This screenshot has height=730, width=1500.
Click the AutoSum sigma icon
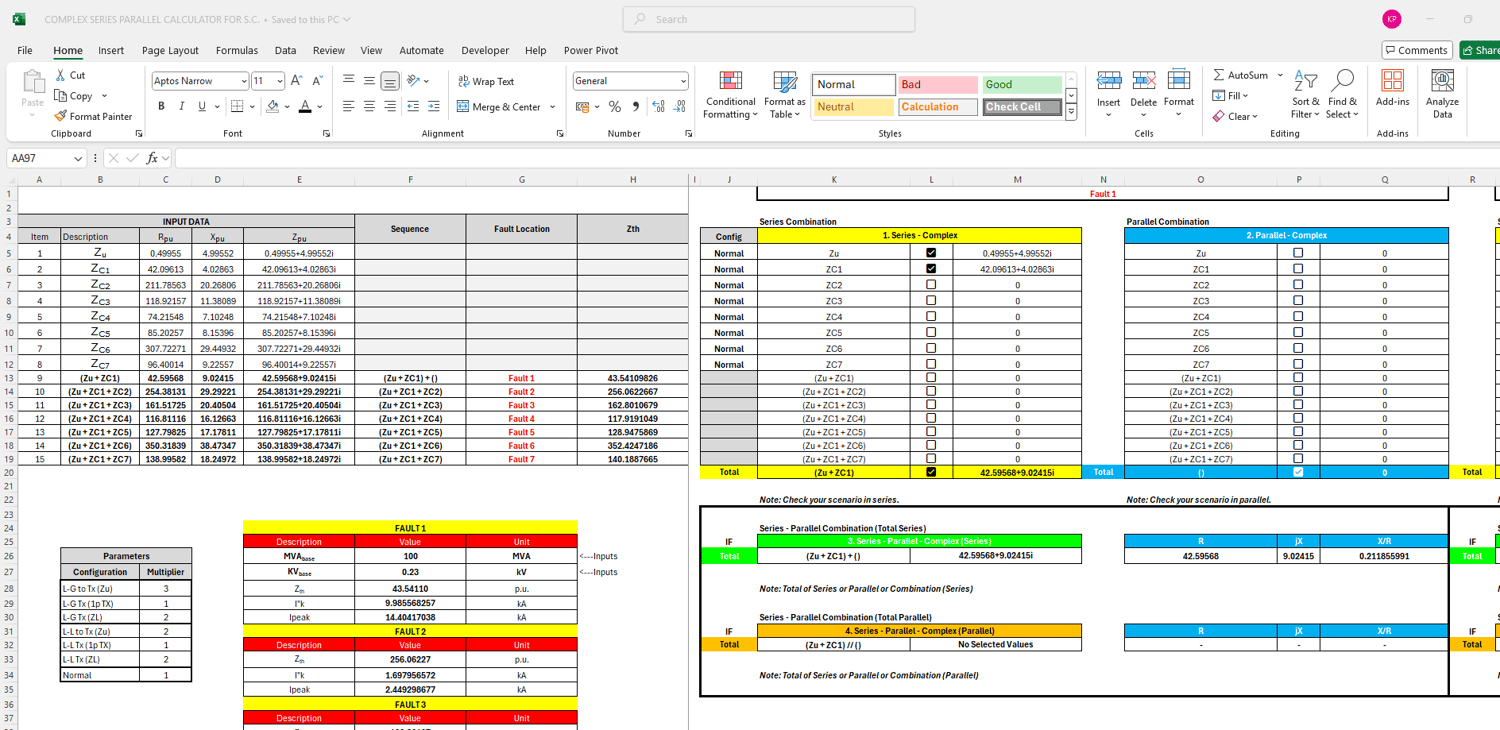coord(1219,75)
